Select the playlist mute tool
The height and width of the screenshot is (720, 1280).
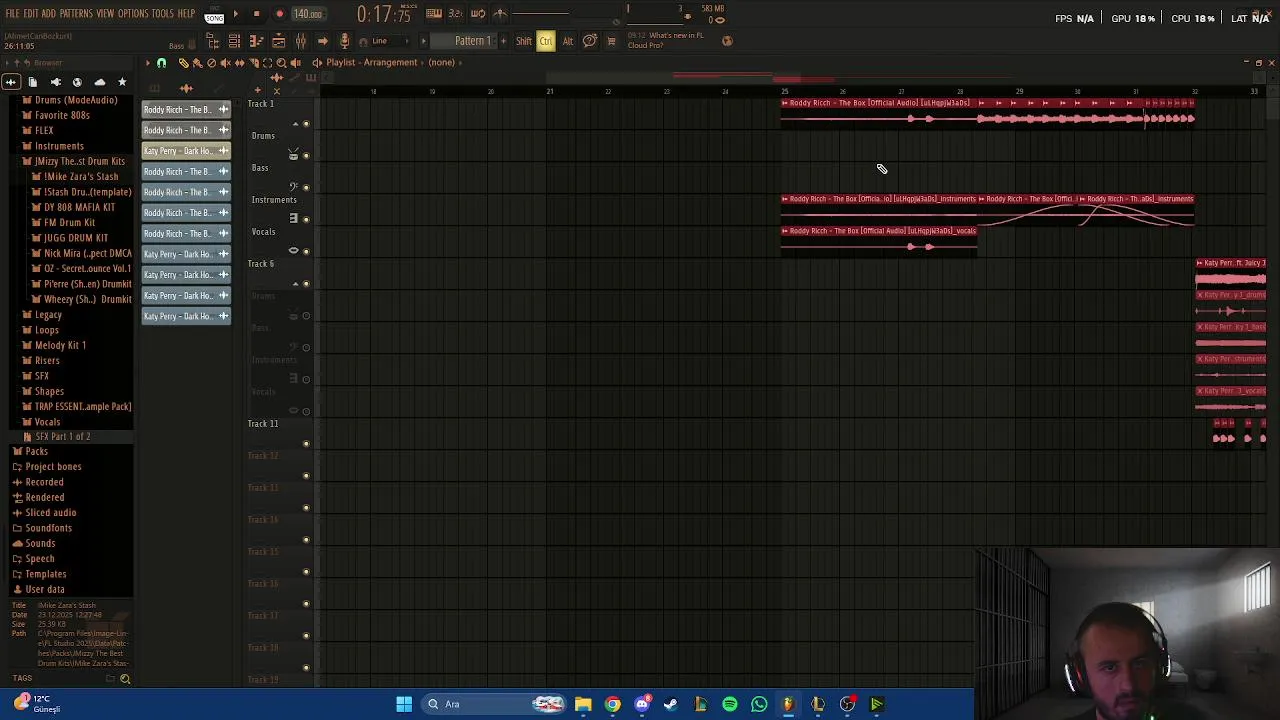[225, 63]
